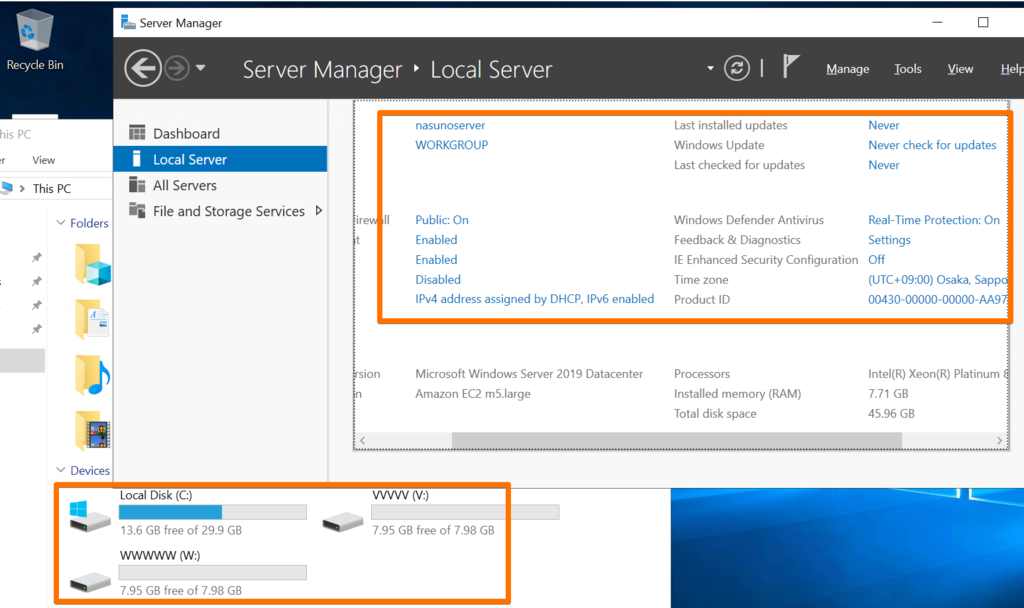This screenshot has height=608, width=1024.
Task: Click the properties horizontal scrollbar thumb
Action: click(x=677, y=440)
